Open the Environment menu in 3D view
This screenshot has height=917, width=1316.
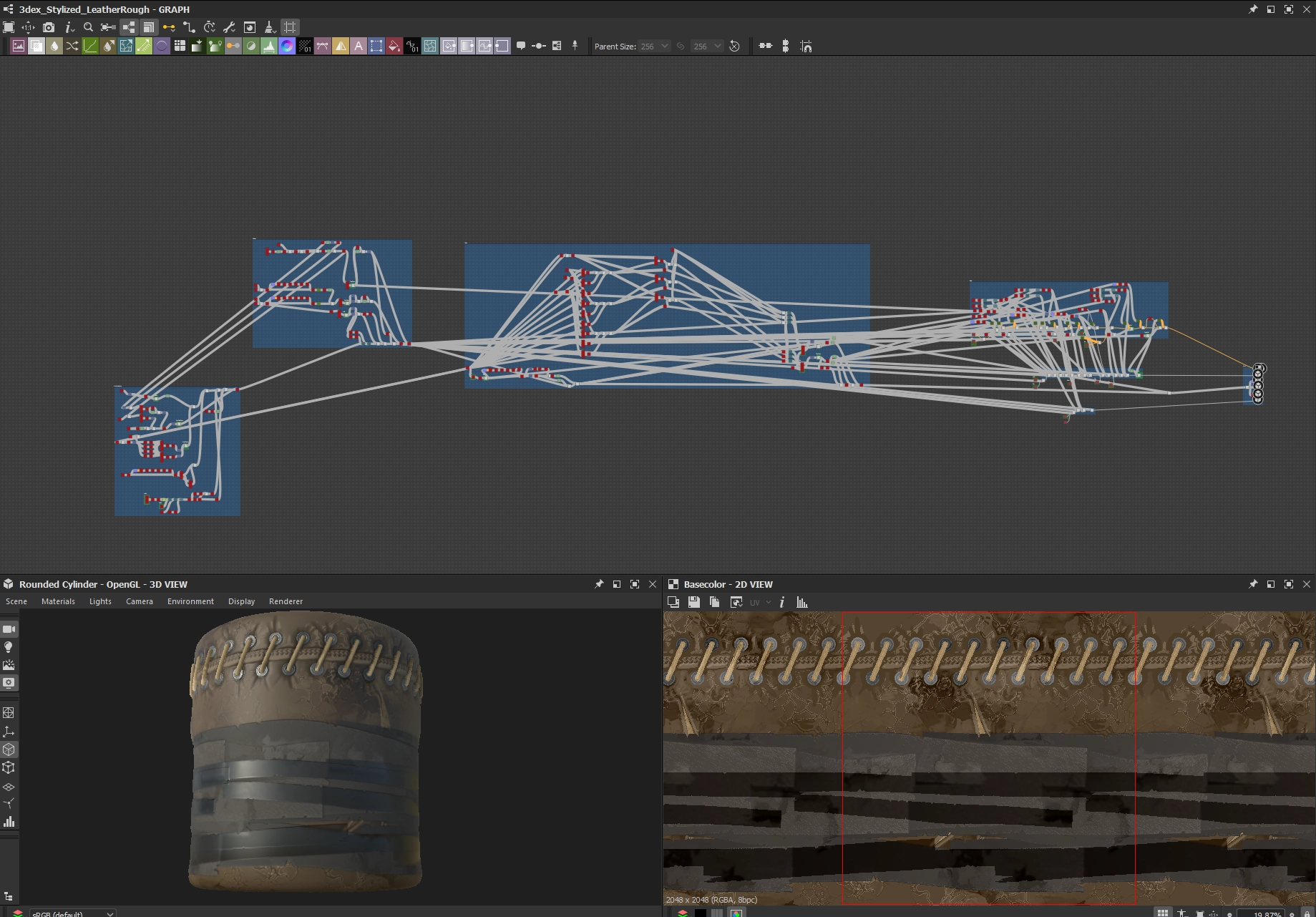click(190, 601)
